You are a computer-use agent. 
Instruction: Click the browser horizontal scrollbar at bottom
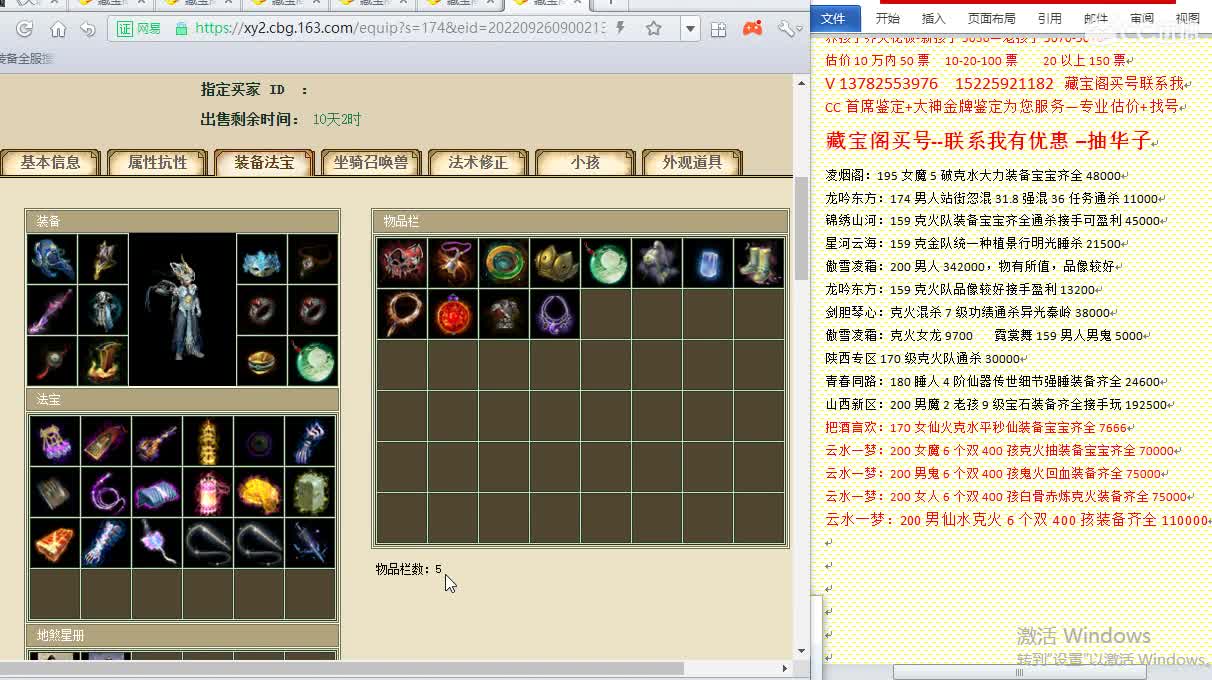tap(342, 668)
